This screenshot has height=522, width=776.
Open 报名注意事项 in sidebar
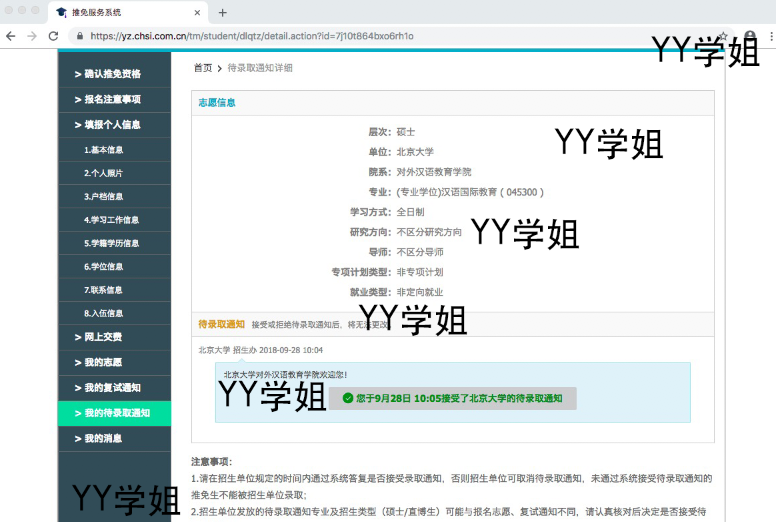tap(114, 99)
